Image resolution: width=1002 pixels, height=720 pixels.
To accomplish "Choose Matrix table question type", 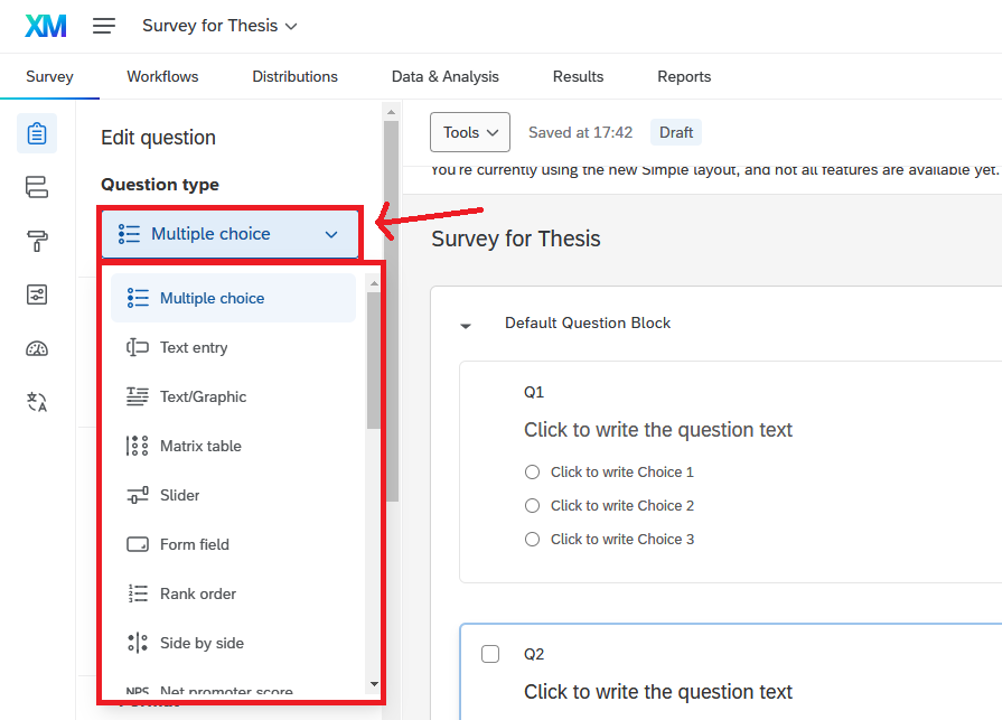I will (x=200, y=446).
